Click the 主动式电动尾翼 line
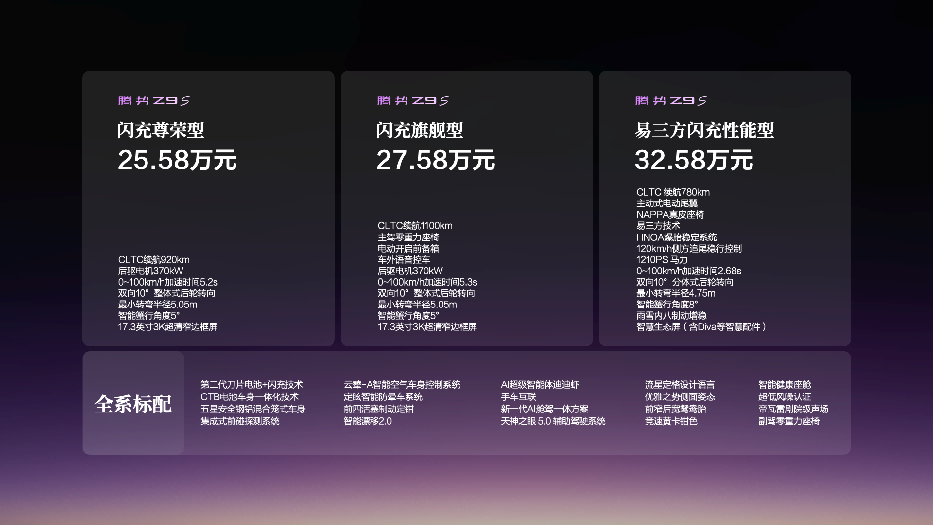This screenshot has height=525, width=933. 667,204
